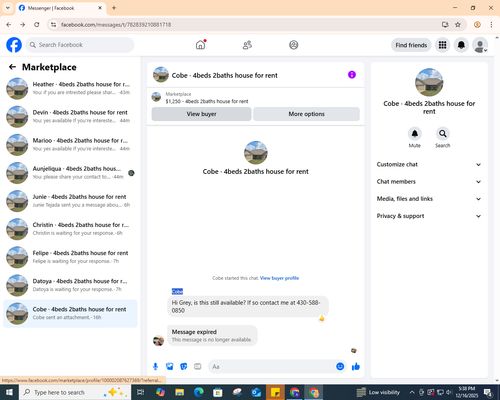Open the emoji picker in message box

(x=340, y=367)
